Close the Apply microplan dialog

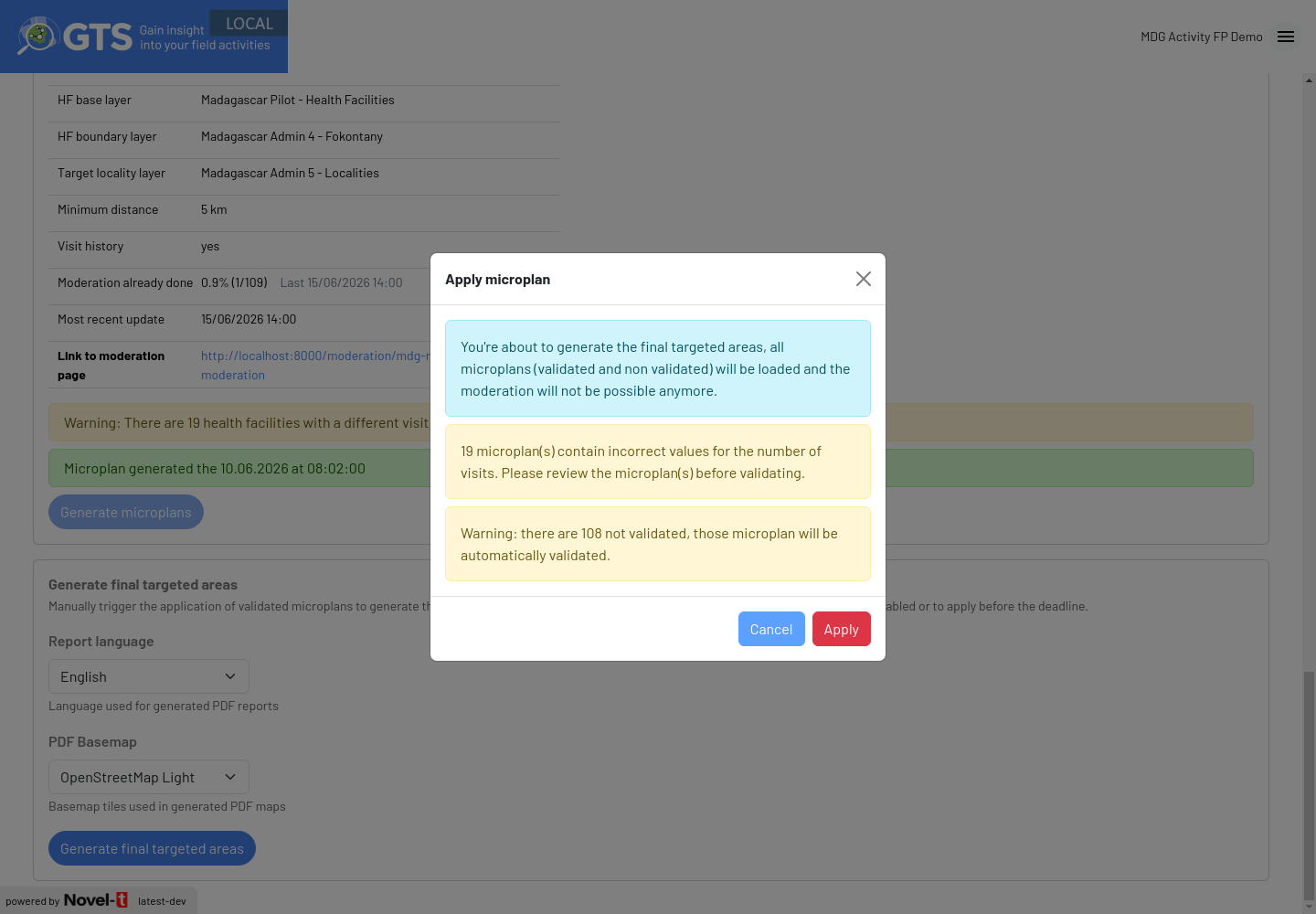(x=864, y=279)
